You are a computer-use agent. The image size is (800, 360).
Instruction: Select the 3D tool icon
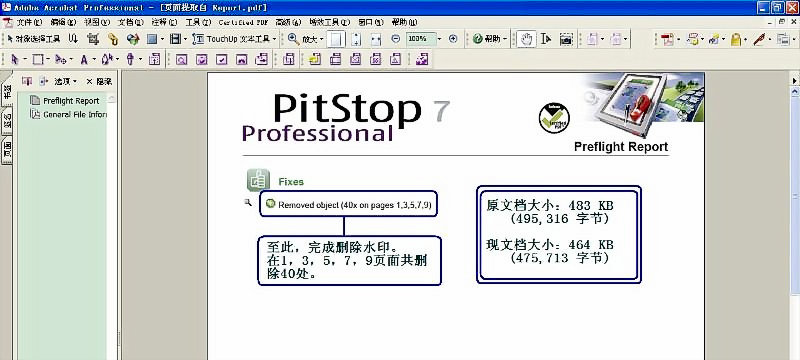(x=133, y=39)
